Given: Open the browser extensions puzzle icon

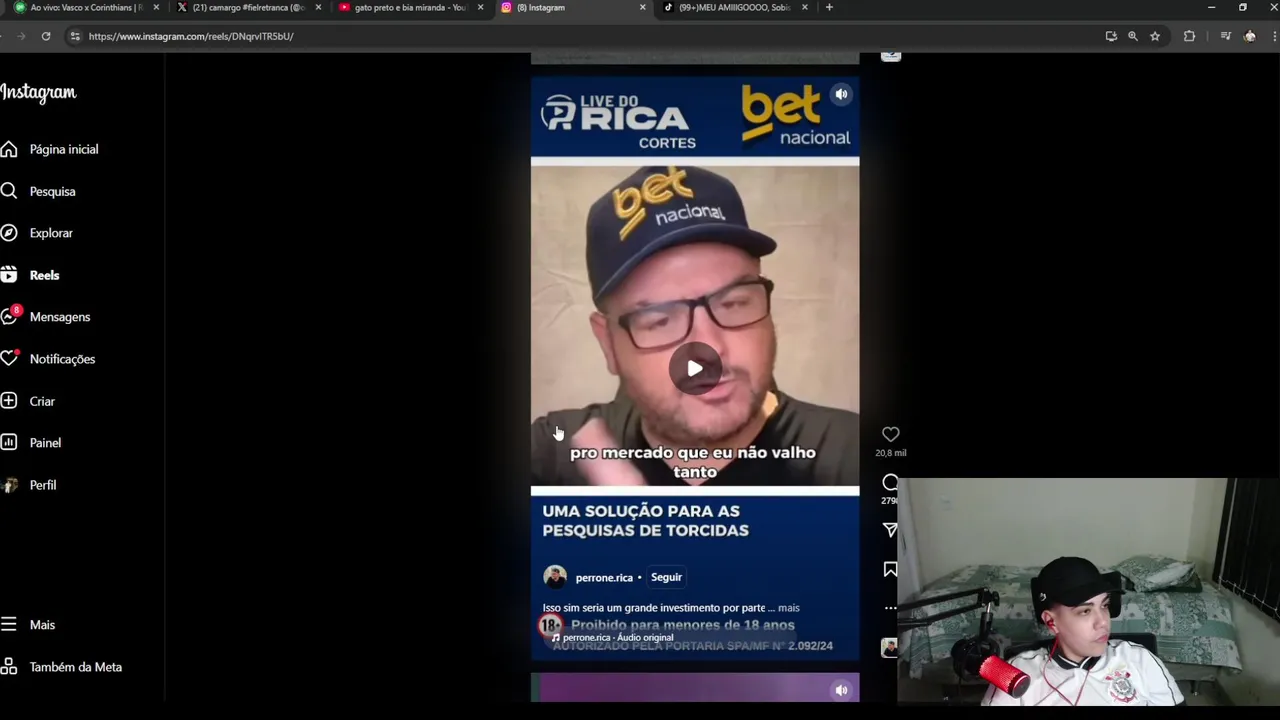Looking at the screenshot, I should tap(1189, 36).
